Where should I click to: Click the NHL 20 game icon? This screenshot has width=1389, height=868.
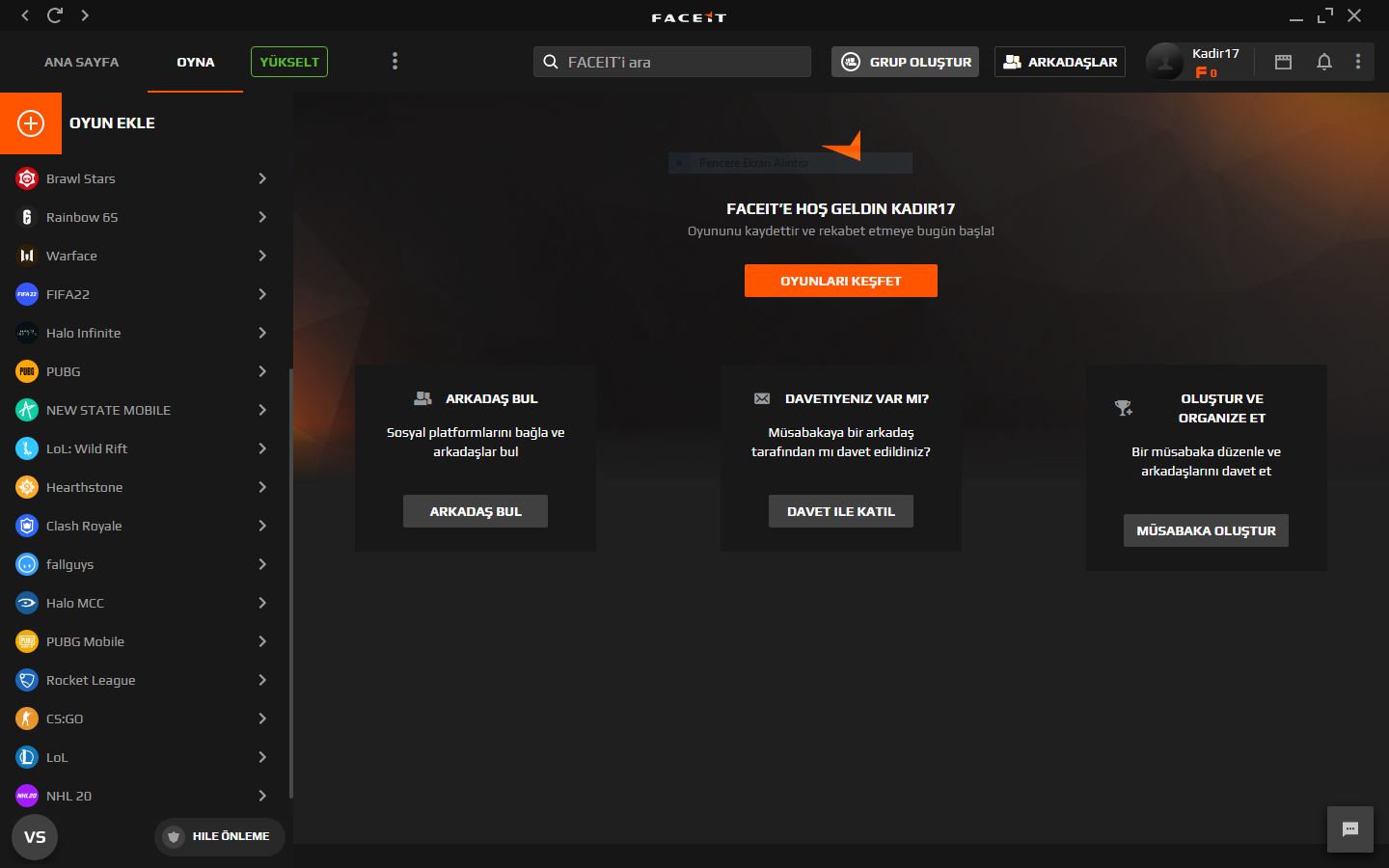27,796
